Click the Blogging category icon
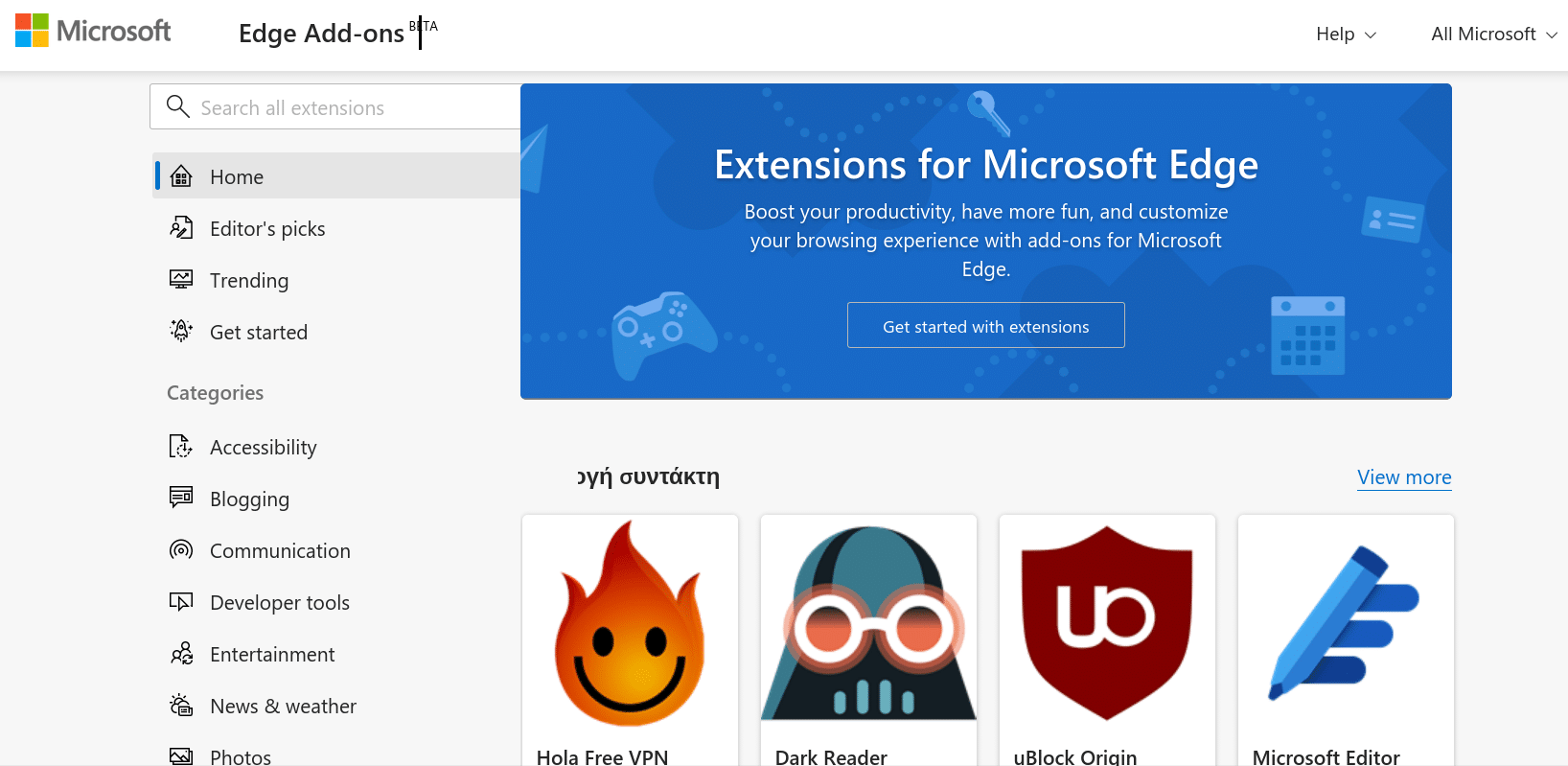Image resolution: width=1568 pixels, height=766 pixels. tap(181, 498)
